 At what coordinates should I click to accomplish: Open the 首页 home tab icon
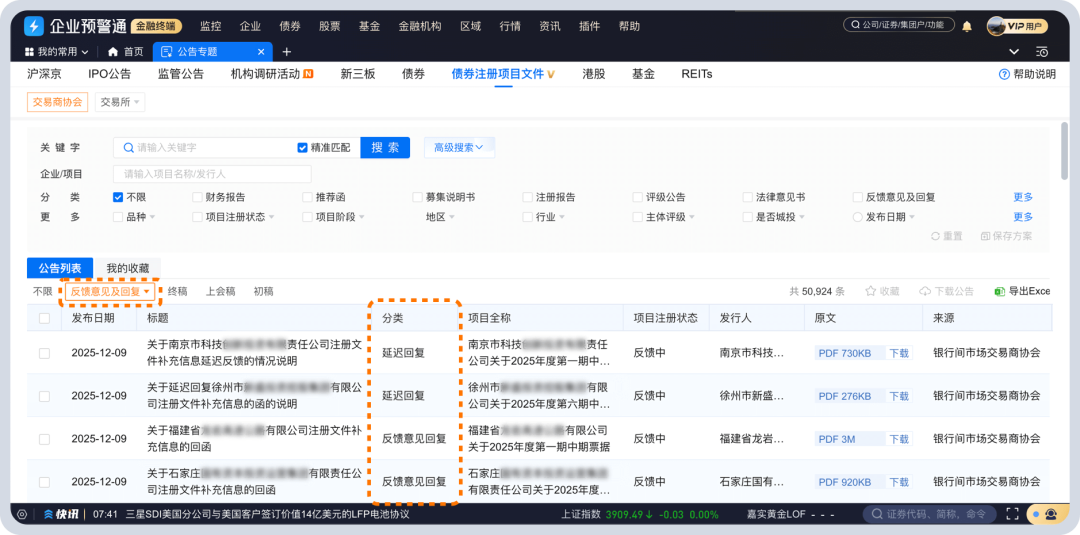113,52
